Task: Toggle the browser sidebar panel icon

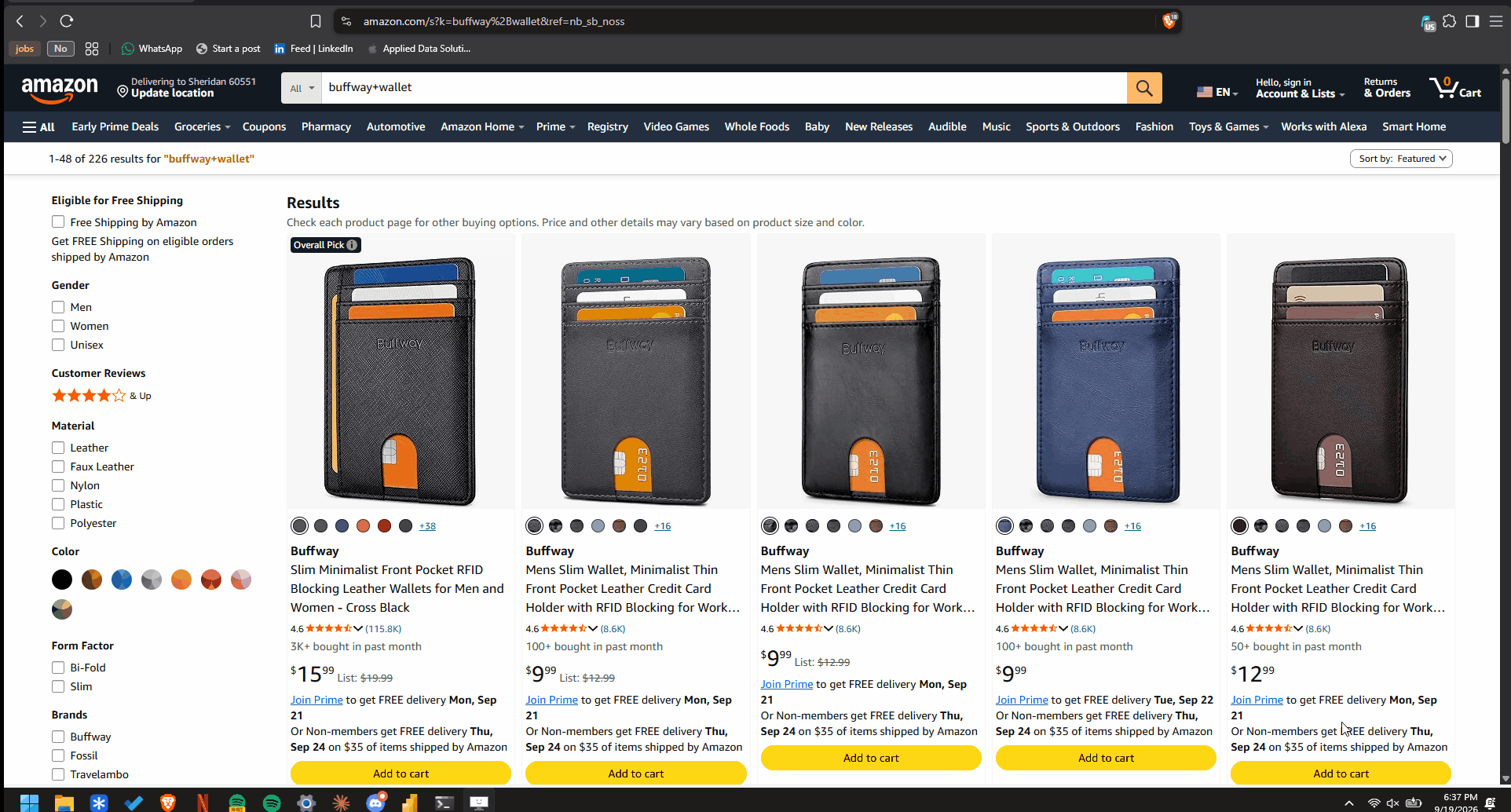Action: pos(1473,21)
